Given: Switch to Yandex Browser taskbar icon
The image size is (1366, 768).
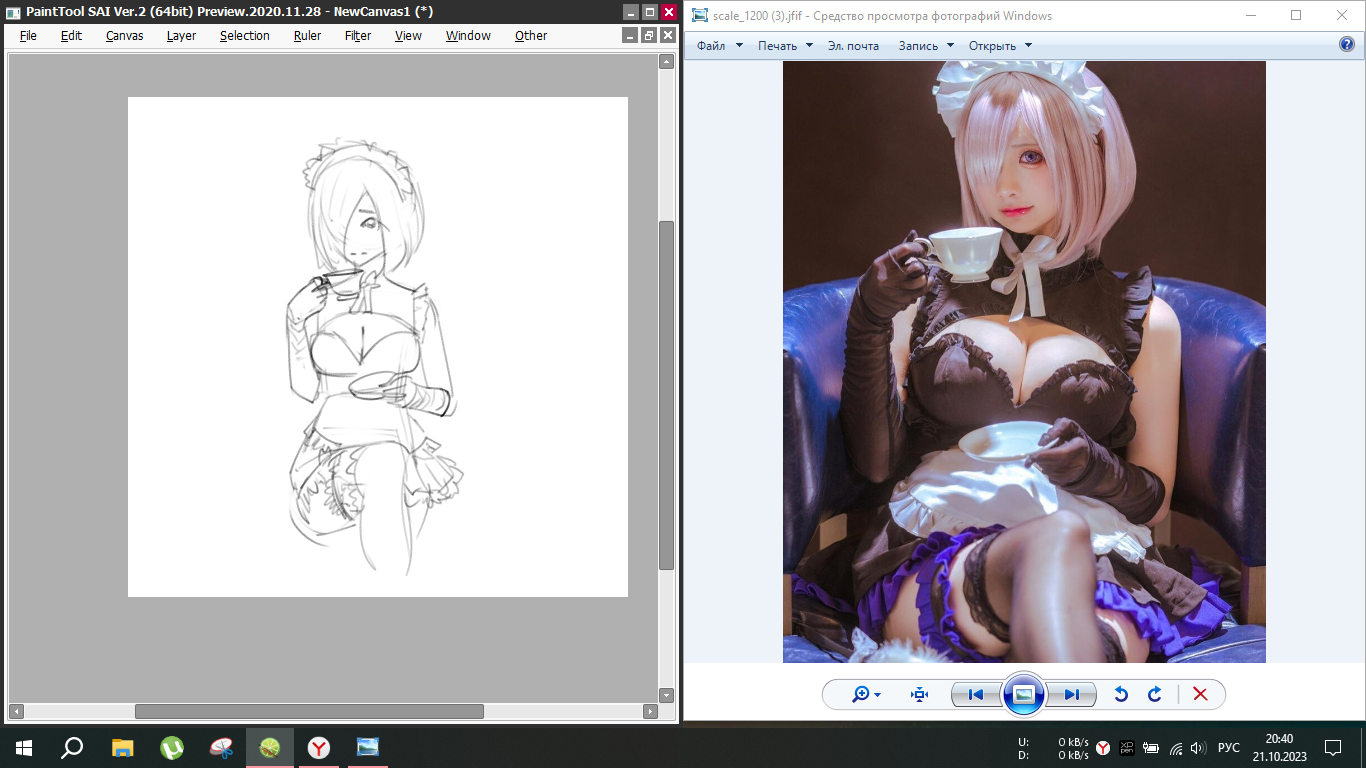Looking at the screenshot, I should 319,747.
